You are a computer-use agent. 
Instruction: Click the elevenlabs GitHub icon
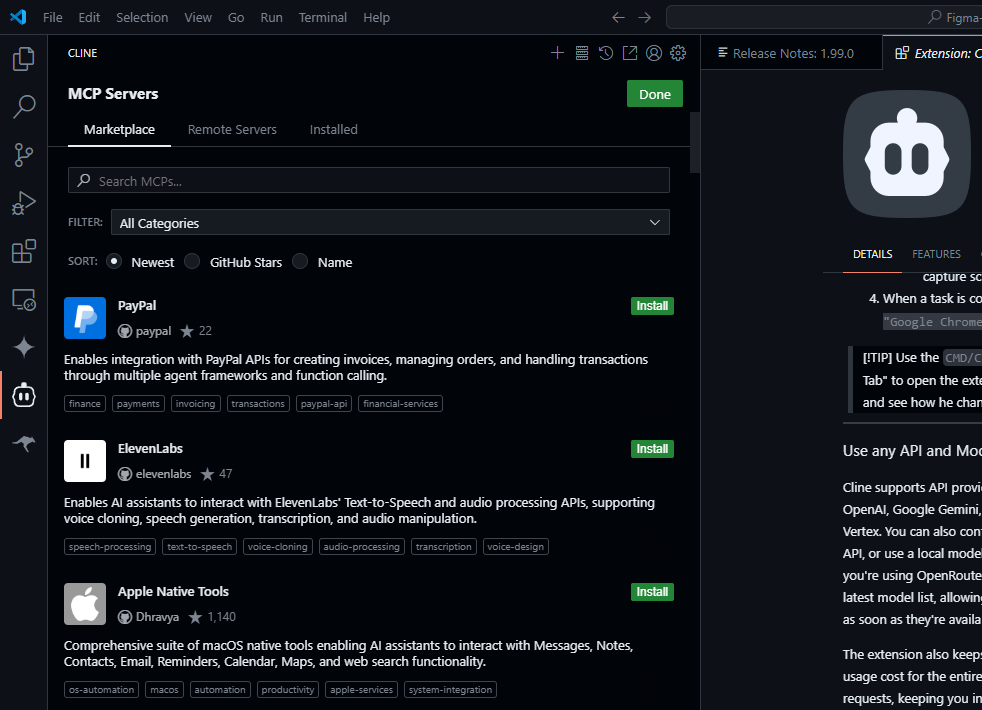tap(125, 474)
